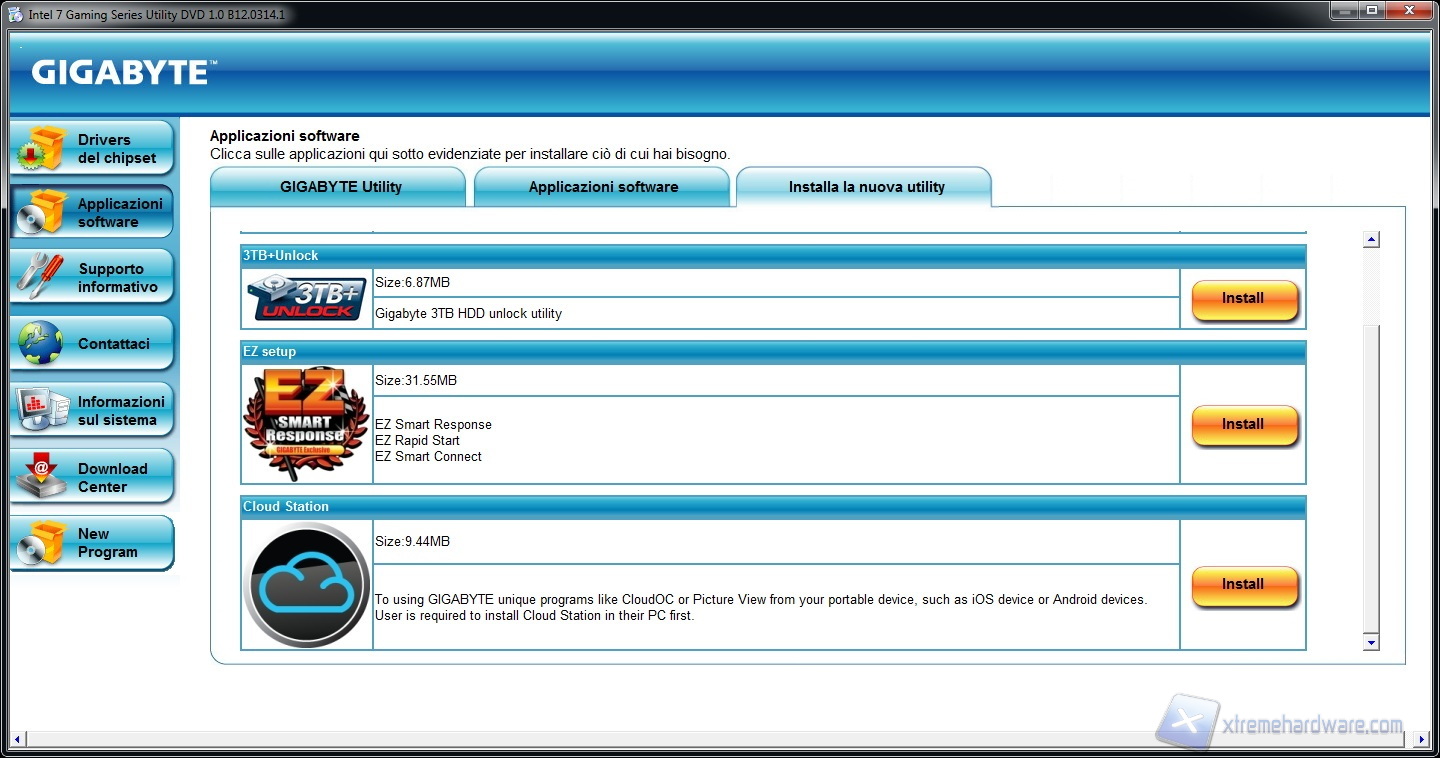Click the New Program icon

tap(41, 542)
